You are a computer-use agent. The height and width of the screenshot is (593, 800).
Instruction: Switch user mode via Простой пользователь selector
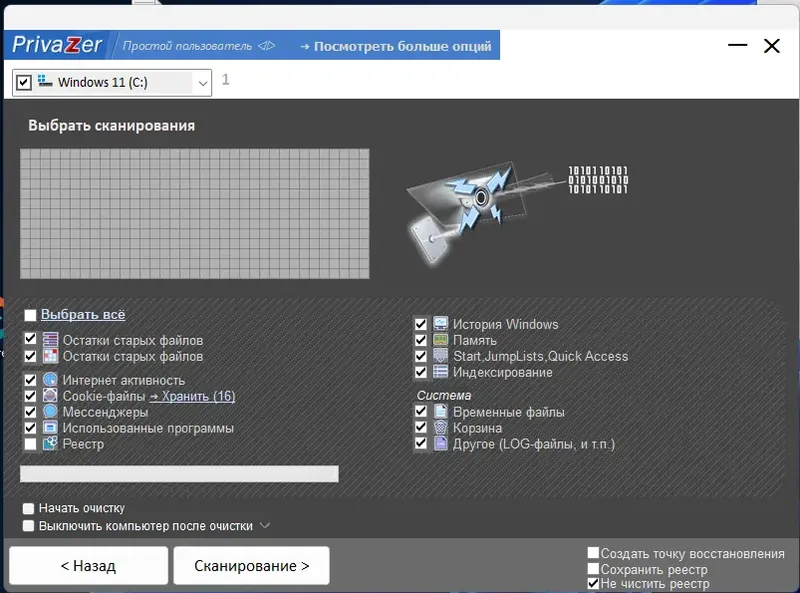pos(199,46)
